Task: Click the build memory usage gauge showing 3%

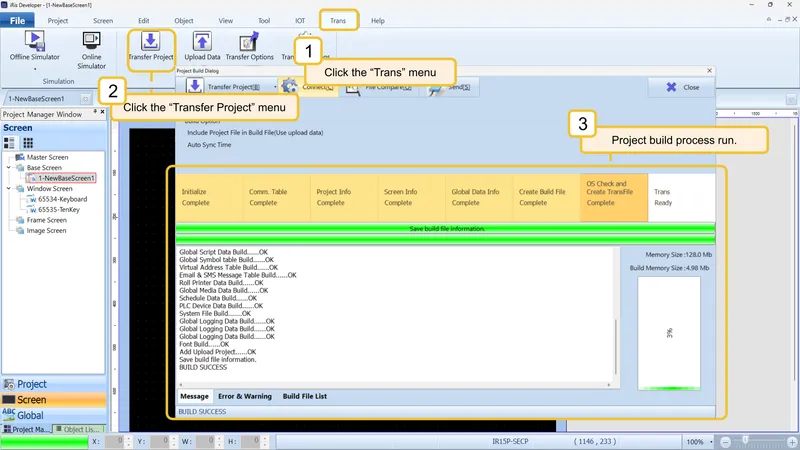Action: pos(669,334)
